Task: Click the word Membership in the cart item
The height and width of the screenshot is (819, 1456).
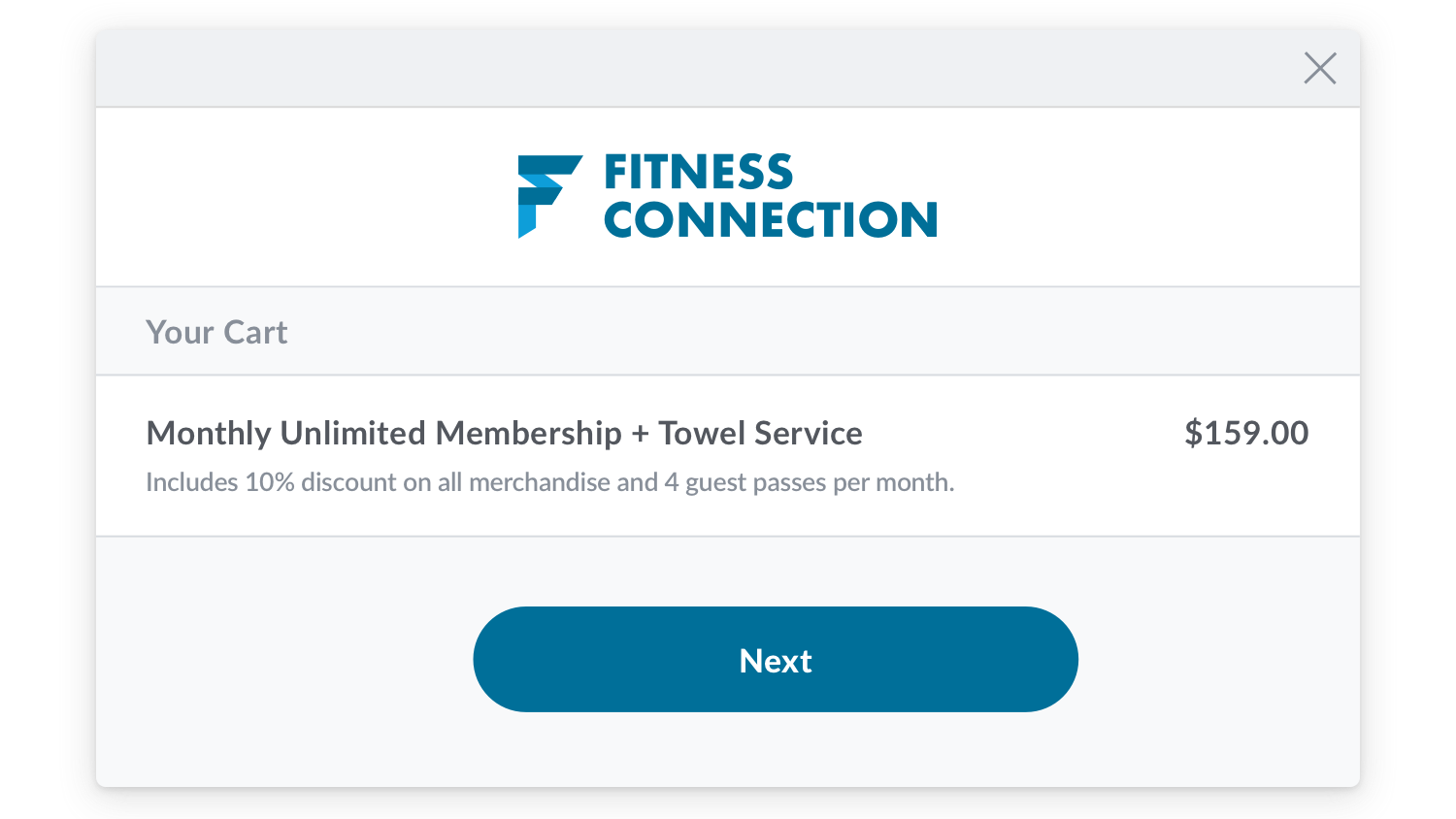Action: point(528,433)
